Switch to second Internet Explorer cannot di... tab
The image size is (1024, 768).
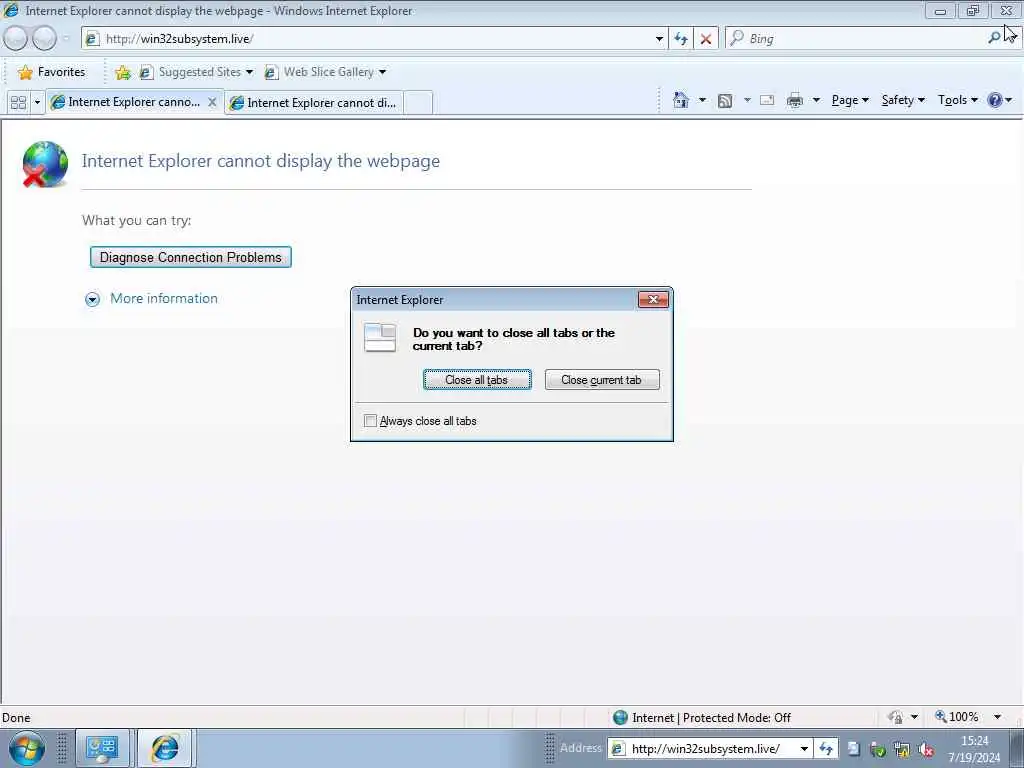pos(314,103)
